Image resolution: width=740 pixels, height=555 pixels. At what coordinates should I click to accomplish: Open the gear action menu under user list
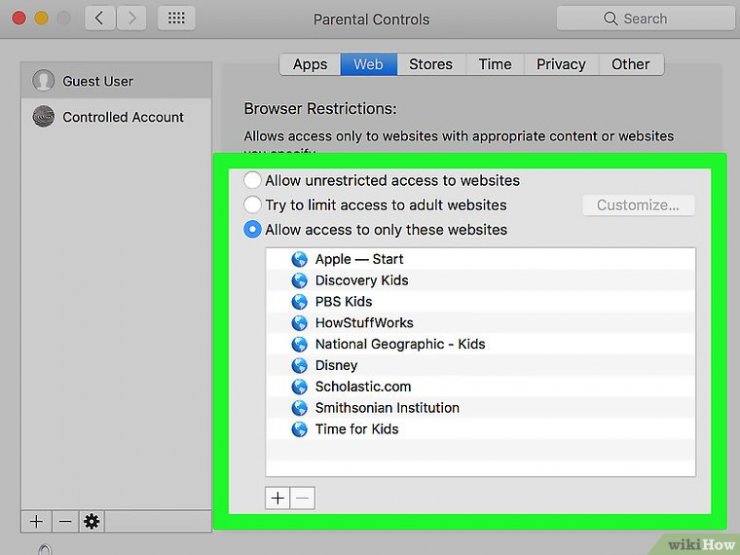[92, 521]
